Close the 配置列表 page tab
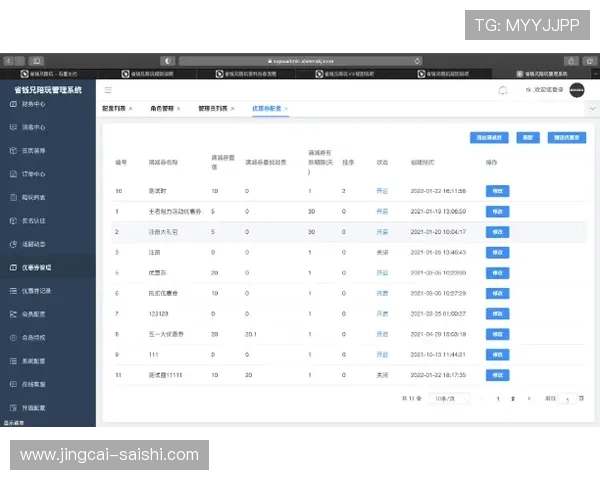This screenshot has width=600, height=480. 130,109
